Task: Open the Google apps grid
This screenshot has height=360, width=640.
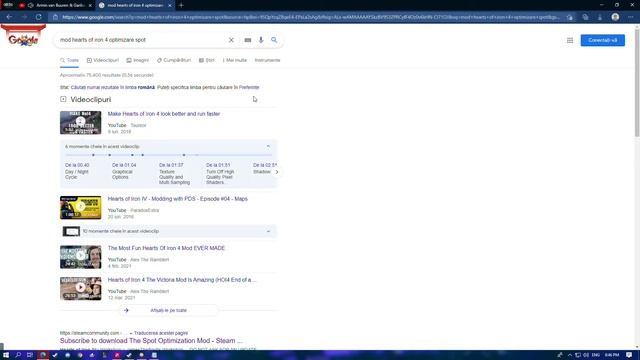Action: coord(570,40)
